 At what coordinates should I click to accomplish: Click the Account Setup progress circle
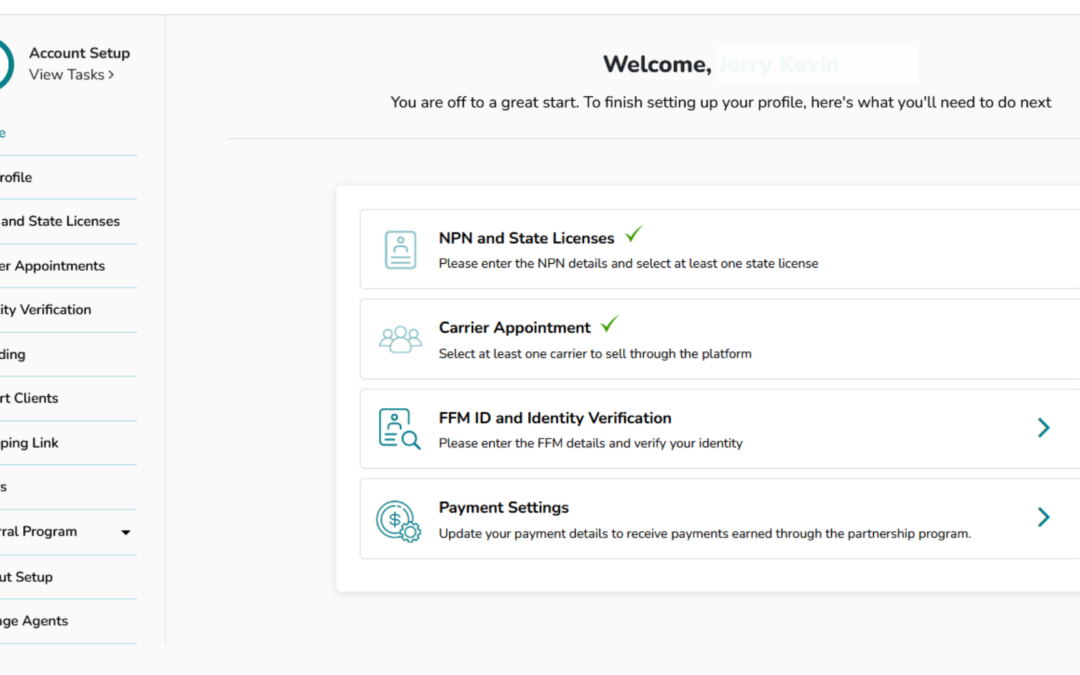point(6,64)
